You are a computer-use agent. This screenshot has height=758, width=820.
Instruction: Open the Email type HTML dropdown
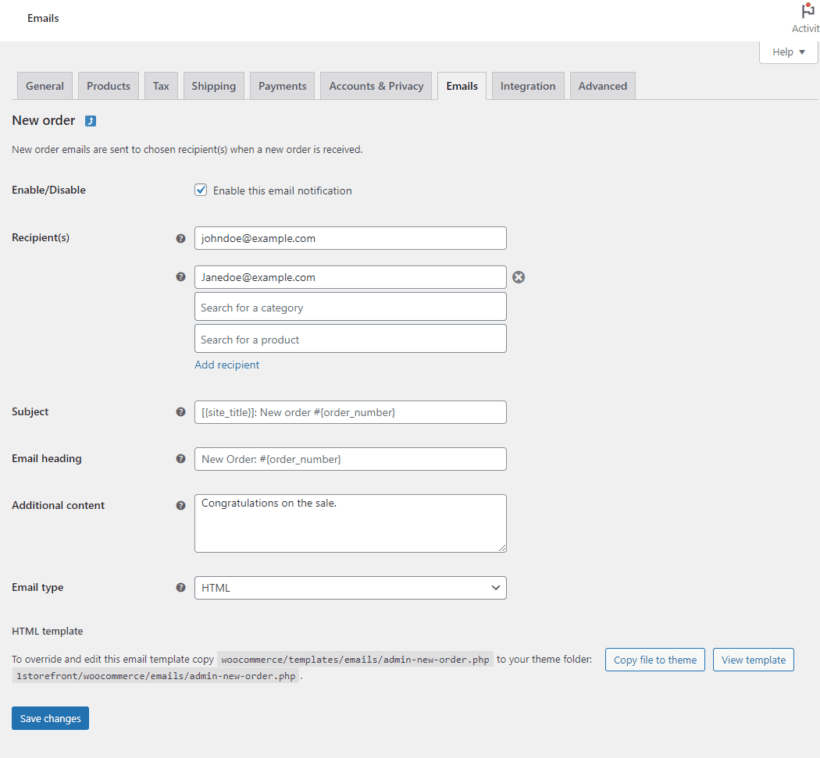[350, 588]
